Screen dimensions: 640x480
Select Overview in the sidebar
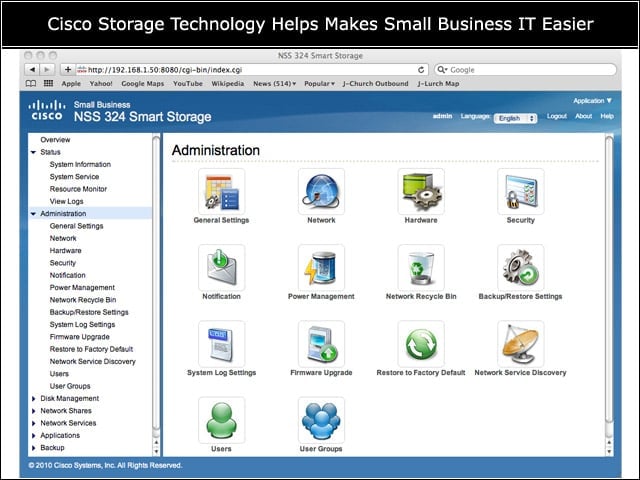(55, 140)
